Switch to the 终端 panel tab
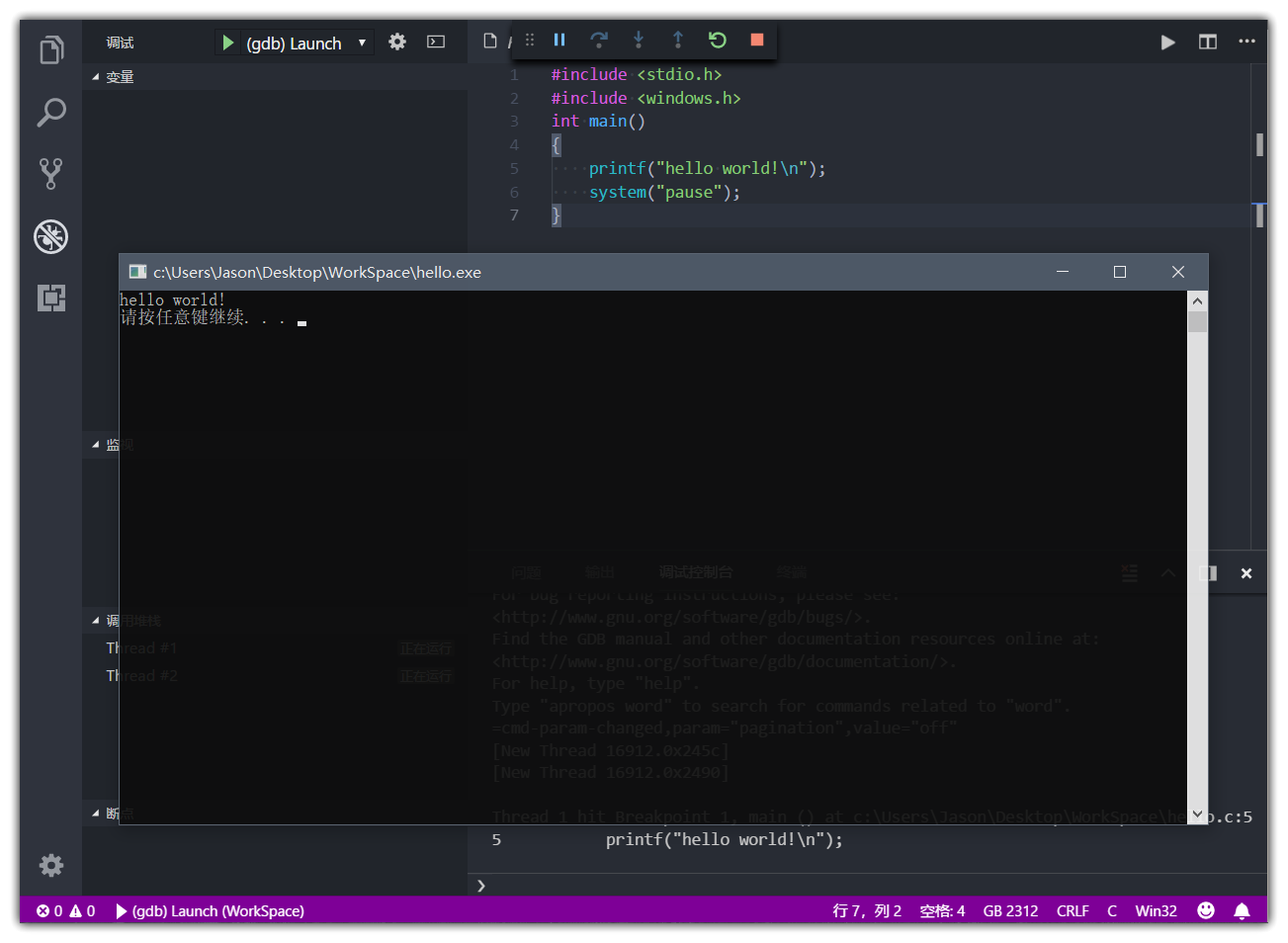The image size is (1288, 943). [791, 572]
